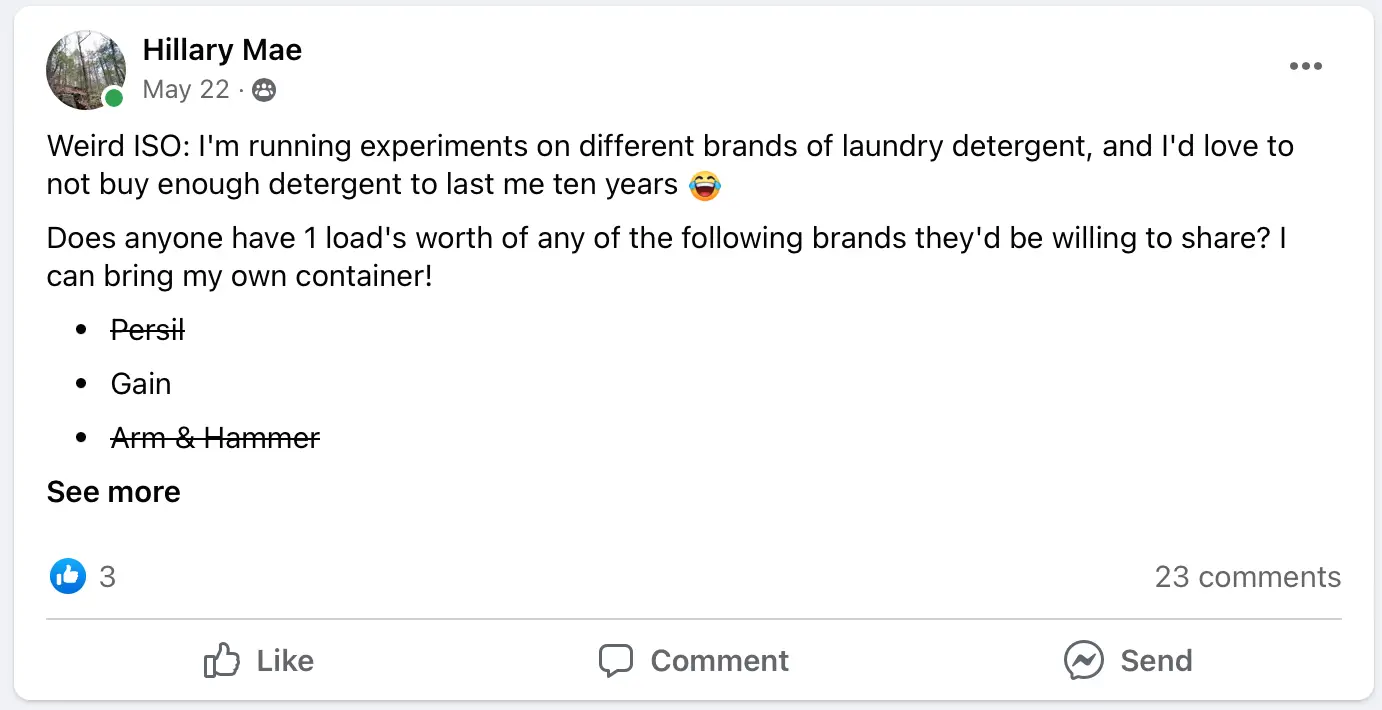Select the Like thumbs-up icon
This screenshot has height=710, width=1382.
[222, 660]
